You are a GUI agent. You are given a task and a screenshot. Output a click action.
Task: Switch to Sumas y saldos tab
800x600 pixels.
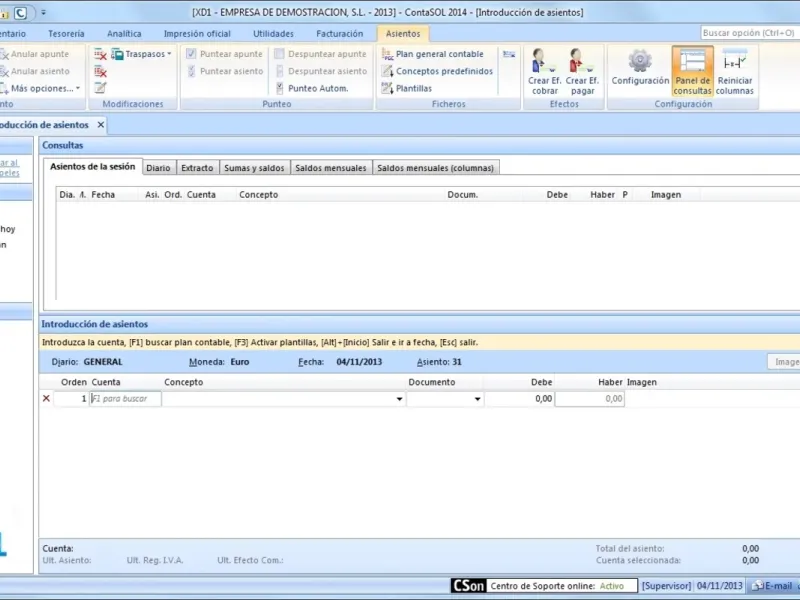pyautogui.click(x=254, y=168)
